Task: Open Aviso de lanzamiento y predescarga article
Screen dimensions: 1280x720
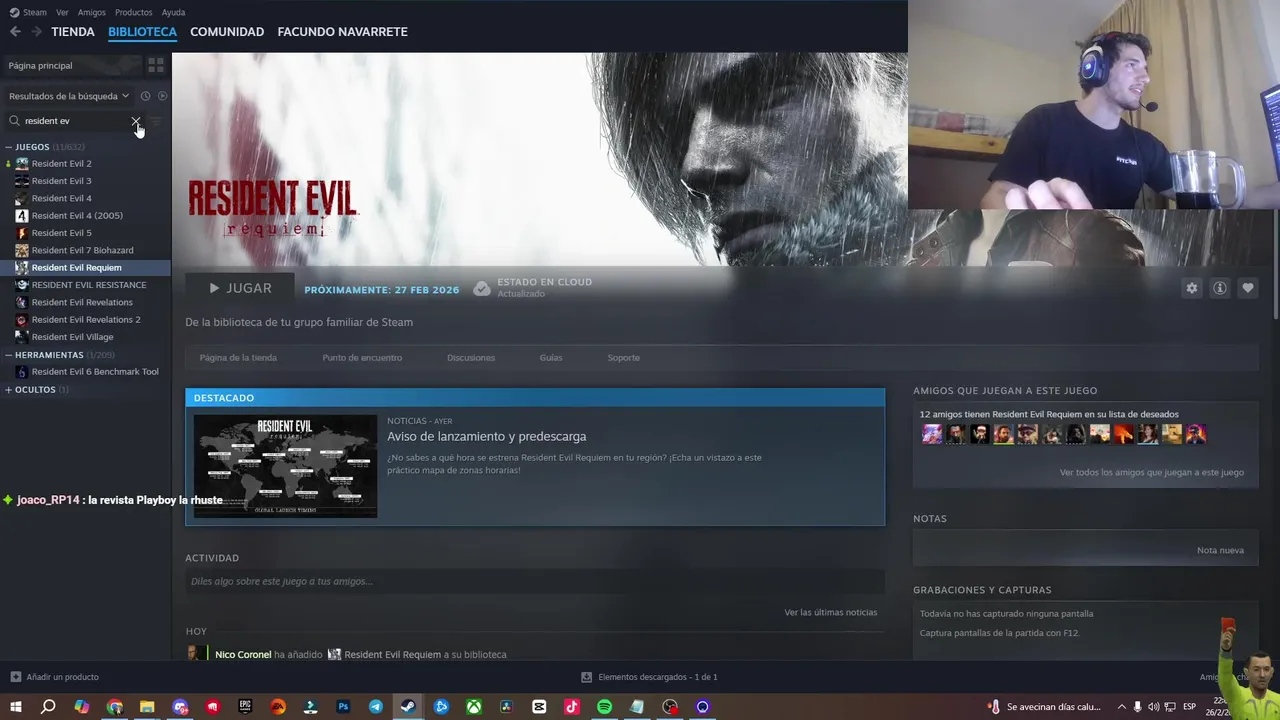Action: click(487, 437)
